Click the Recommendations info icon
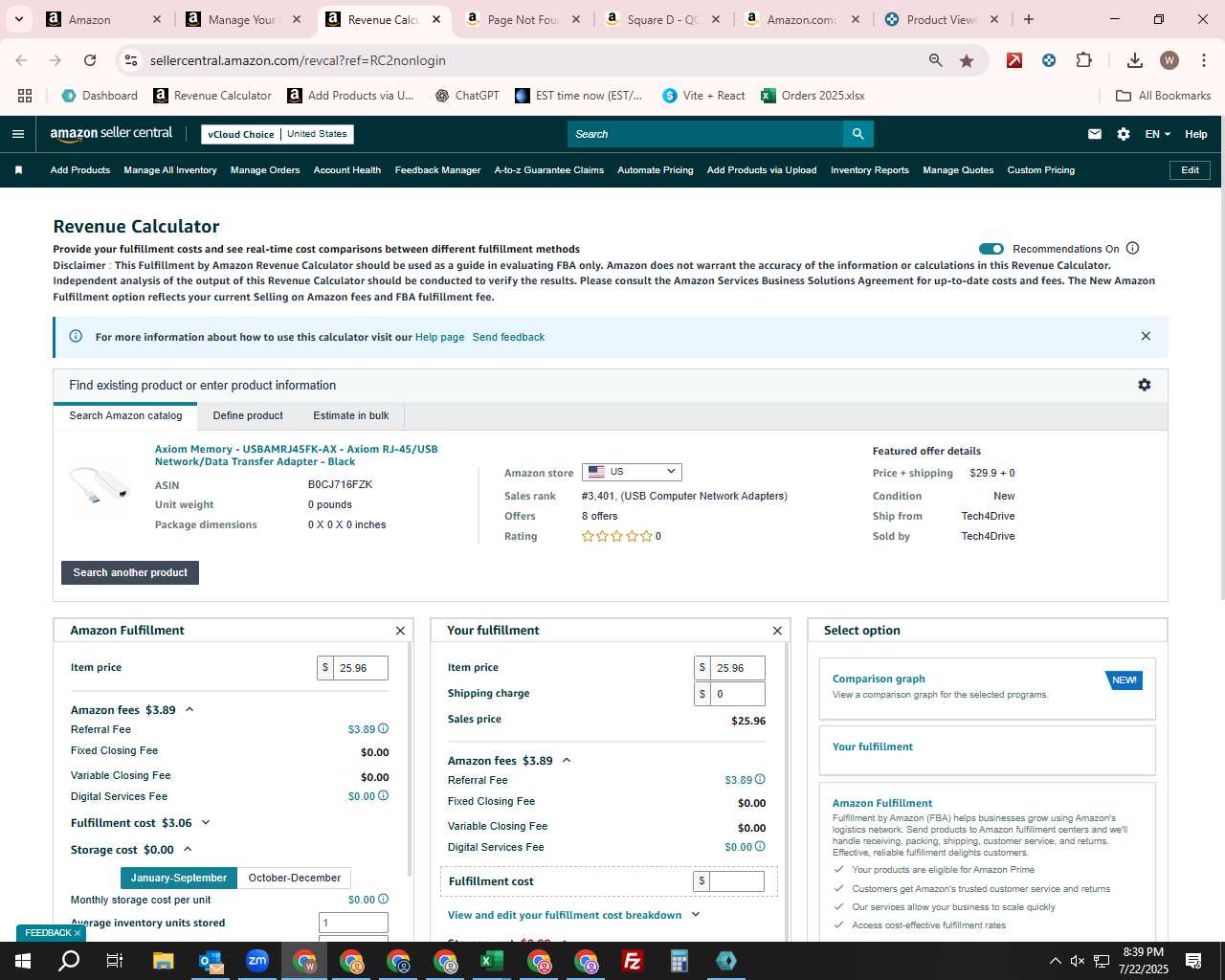Image resolution: width=1225 pixels, height=980 pixels. pos(1133,248)
